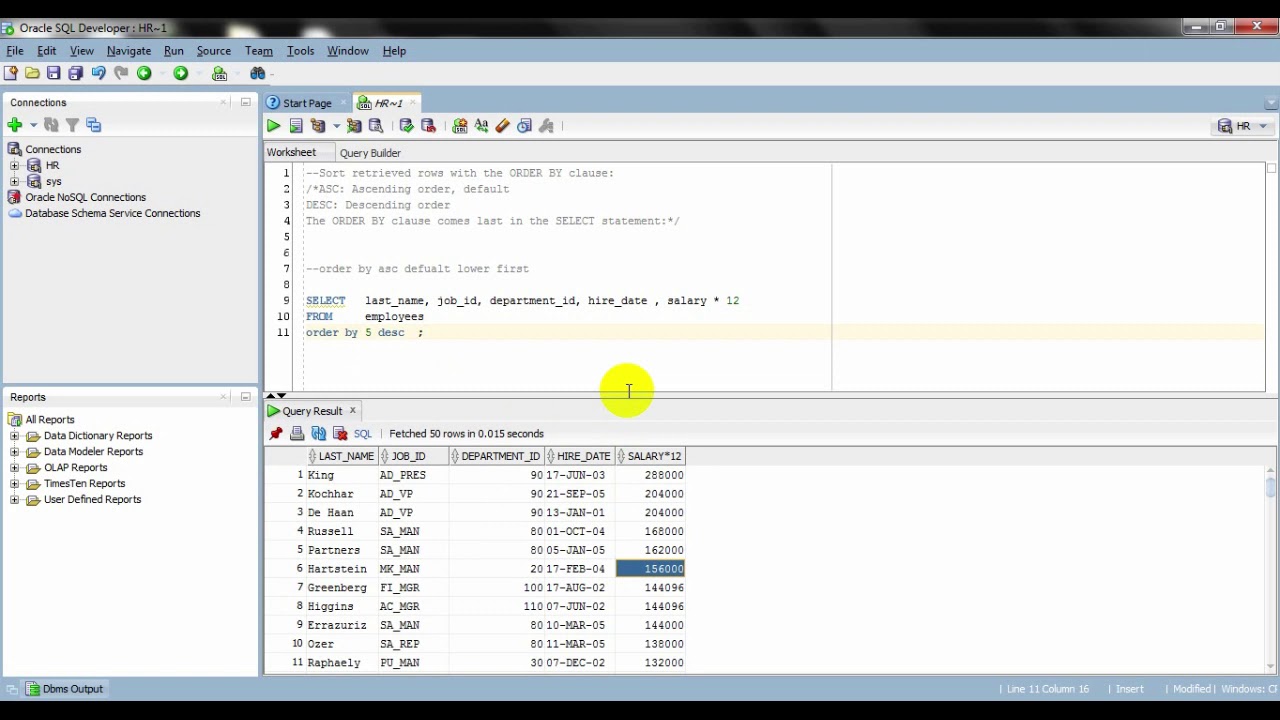Click the green Forward navigation arrow
The height and width of the screenshot is (720, 1280).
180,73
